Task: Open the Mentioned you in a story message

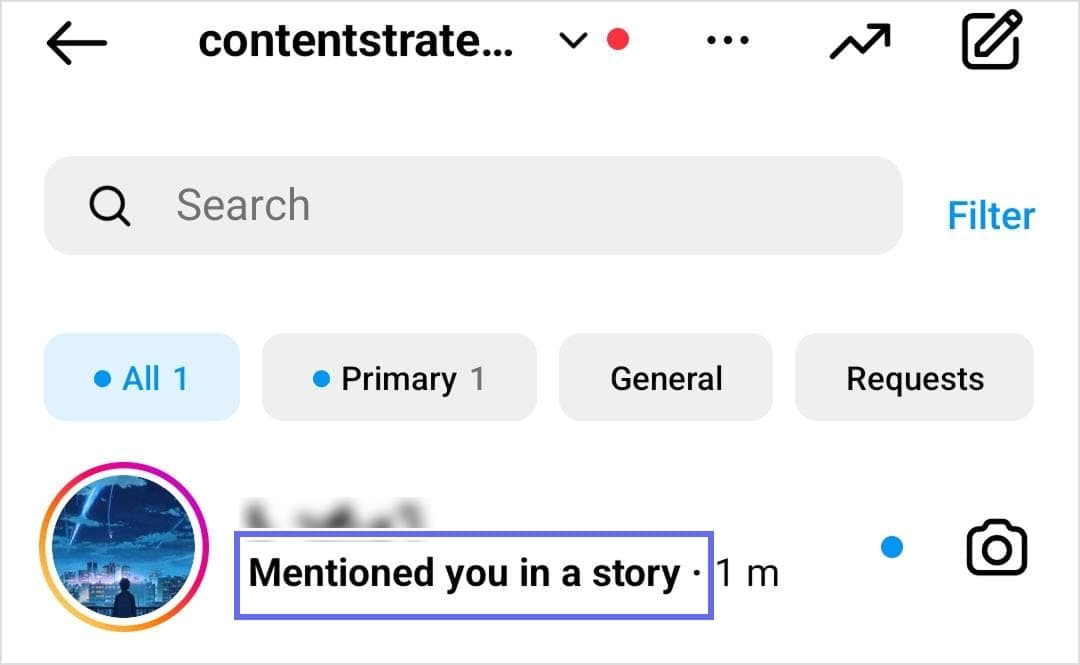Action: (464, 573)
